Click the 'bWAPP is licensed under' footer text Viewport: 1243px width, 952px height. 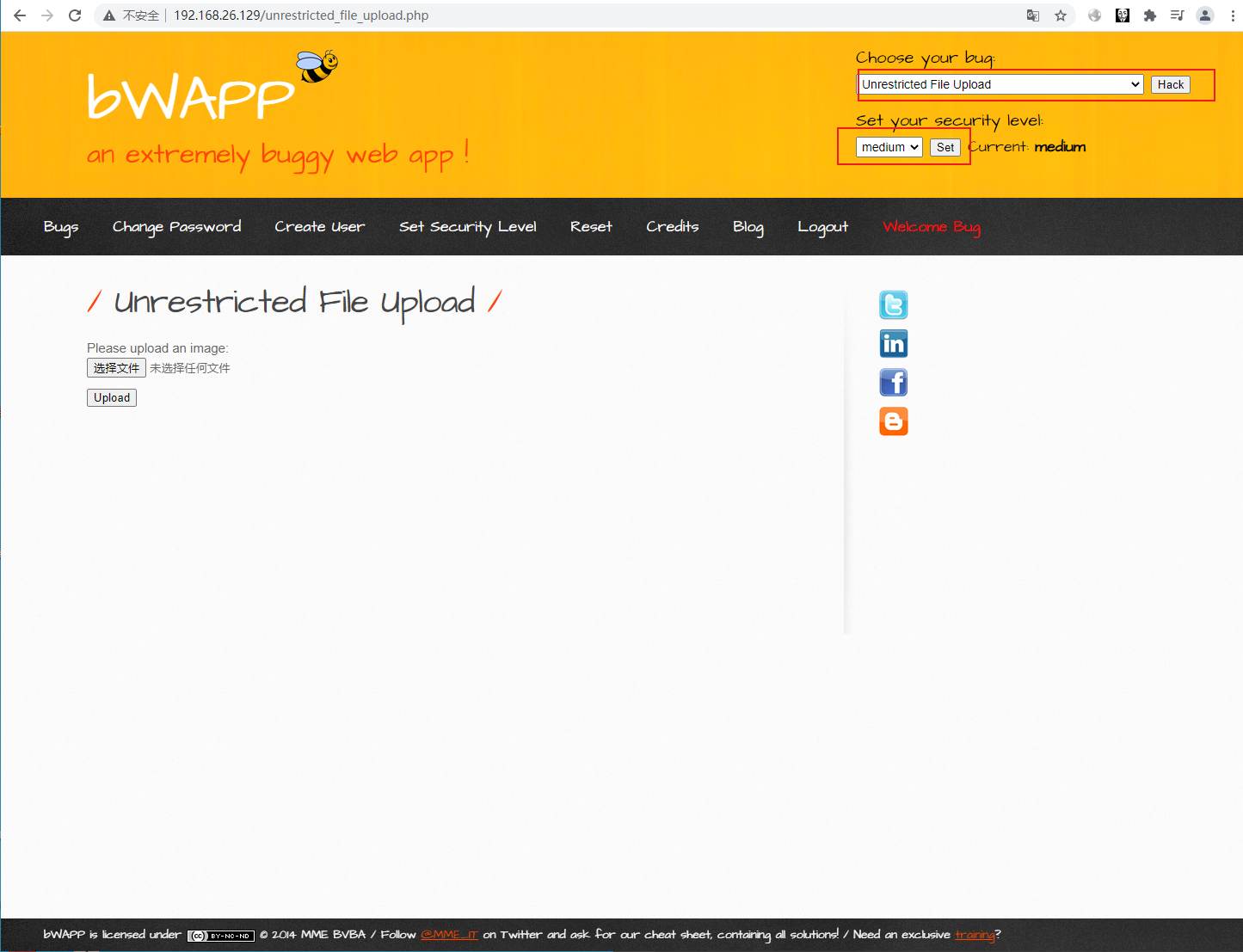(113, 935)
